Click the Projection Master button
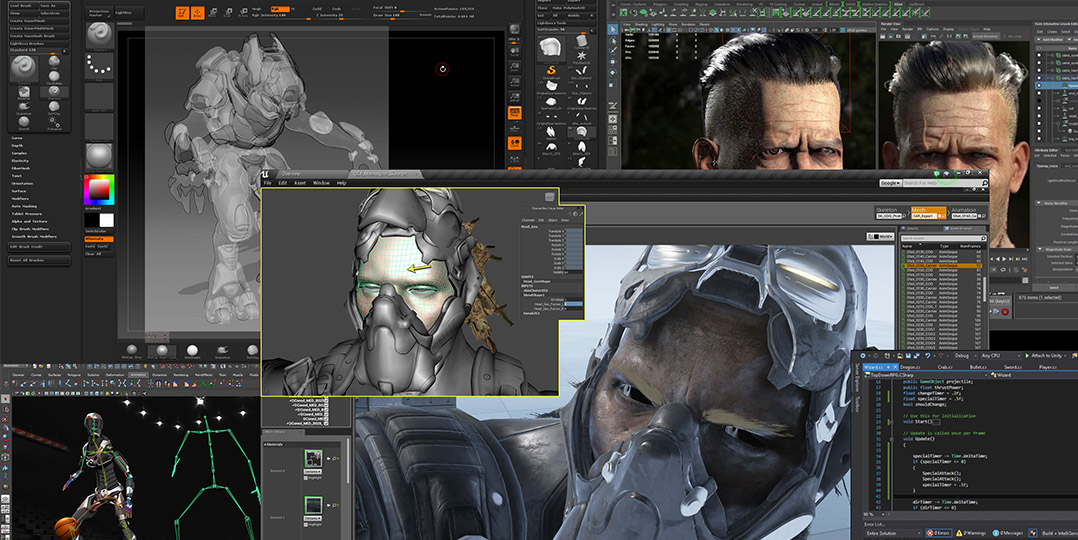This screenshot has width=1078, height=540. tap(99, 14)
